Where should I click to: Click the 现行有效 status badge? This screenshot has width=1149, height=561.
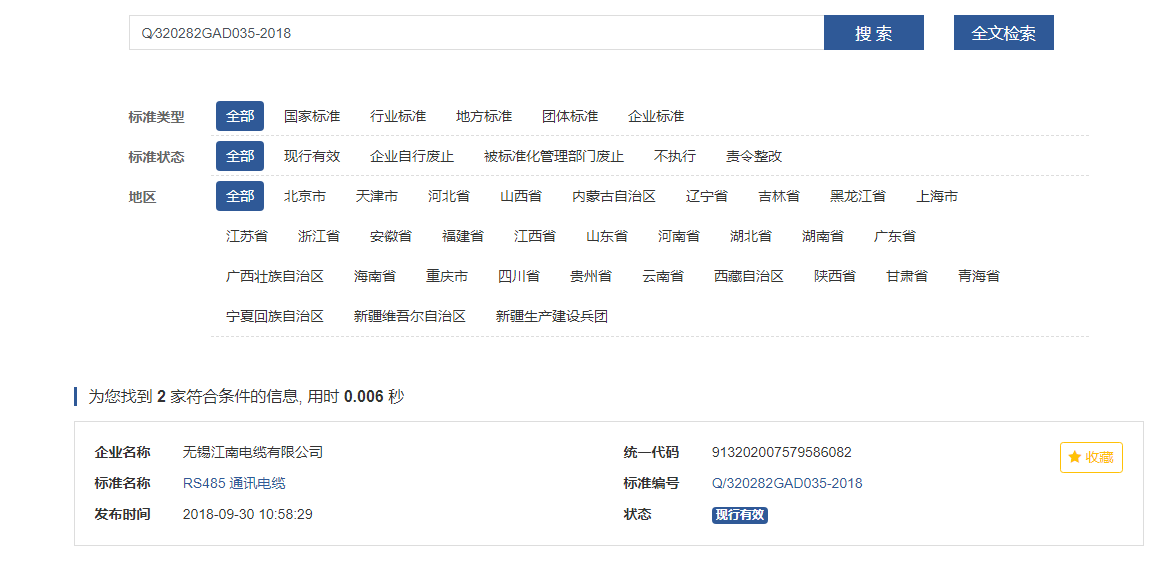tap(740, 515)
